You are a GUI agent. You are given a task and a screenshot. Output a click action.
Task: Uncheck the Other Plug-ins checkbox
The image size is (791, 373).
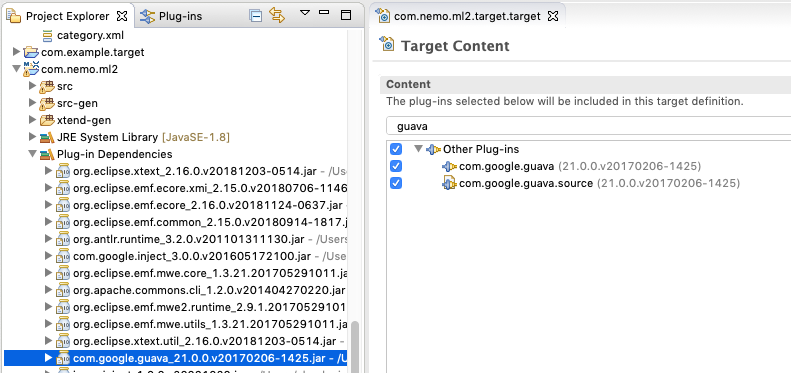point(396,149)
